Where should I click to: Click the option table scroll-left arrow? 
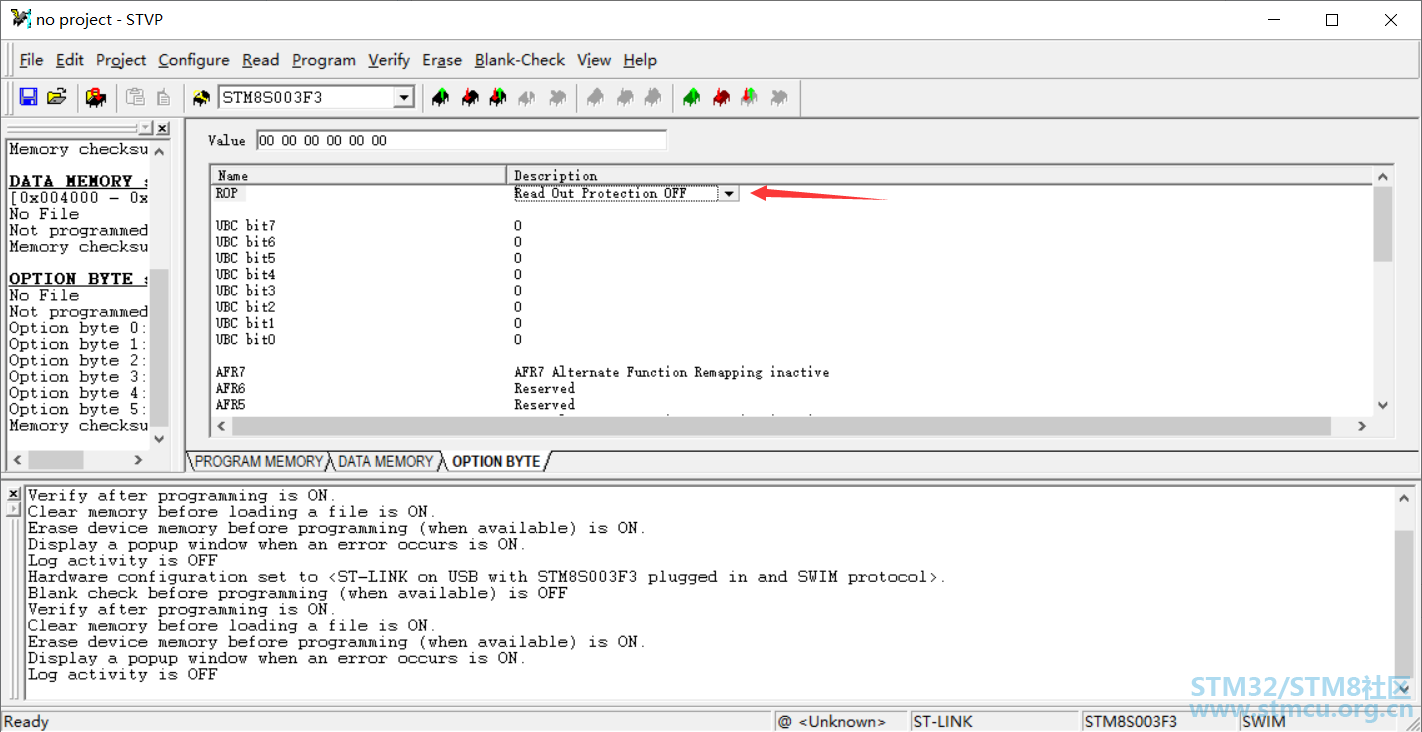pyautogui.click(x=220, y=426)
